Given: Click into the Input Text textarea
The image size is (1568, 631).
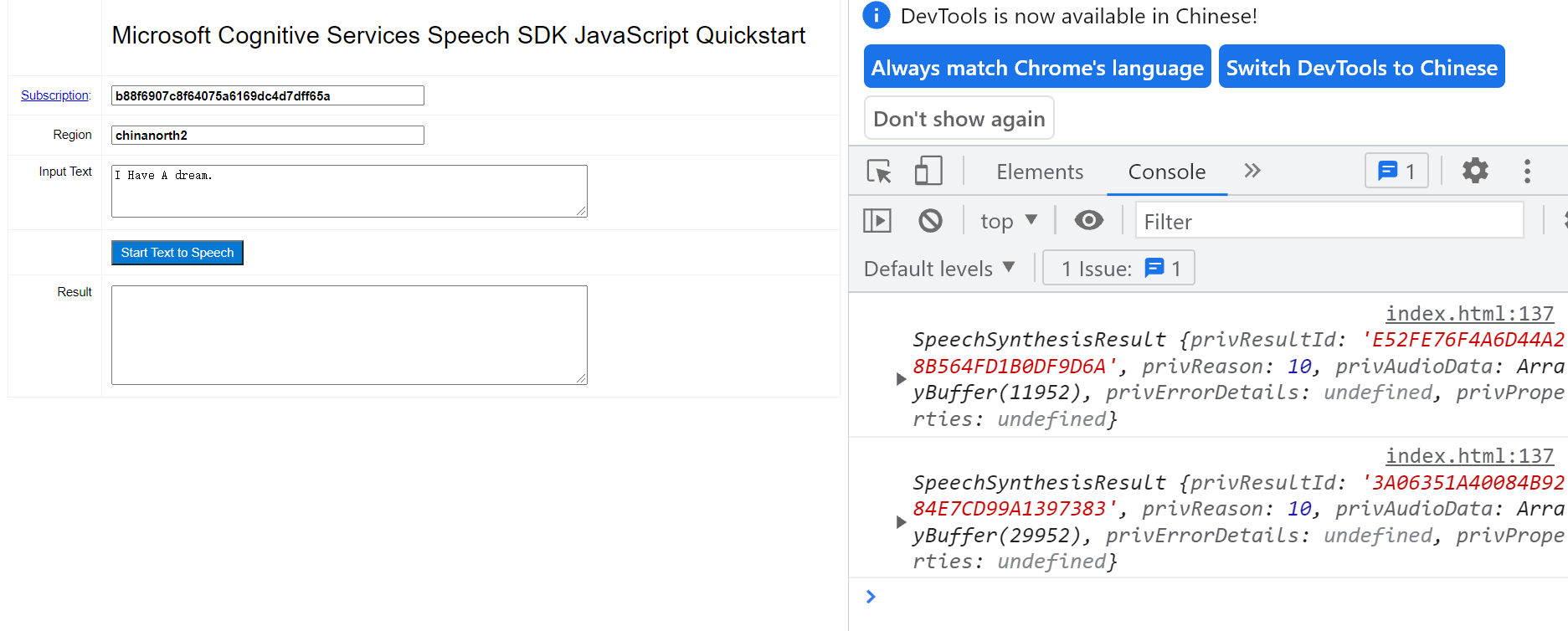Looking at the screenshot, I should pos(349,191).
